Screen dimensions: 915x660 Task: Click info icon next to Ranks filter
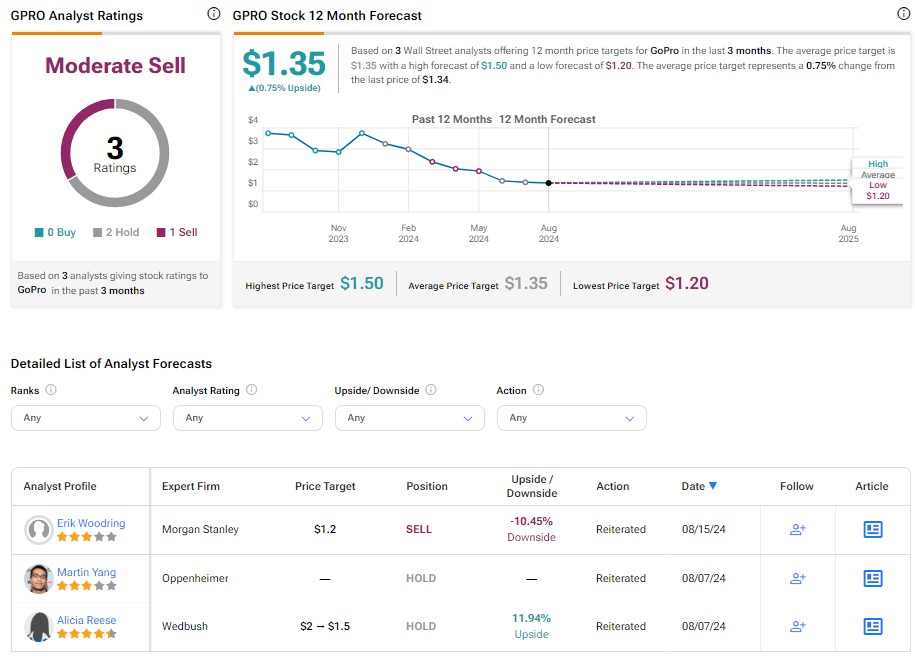(x=51, y=390)
